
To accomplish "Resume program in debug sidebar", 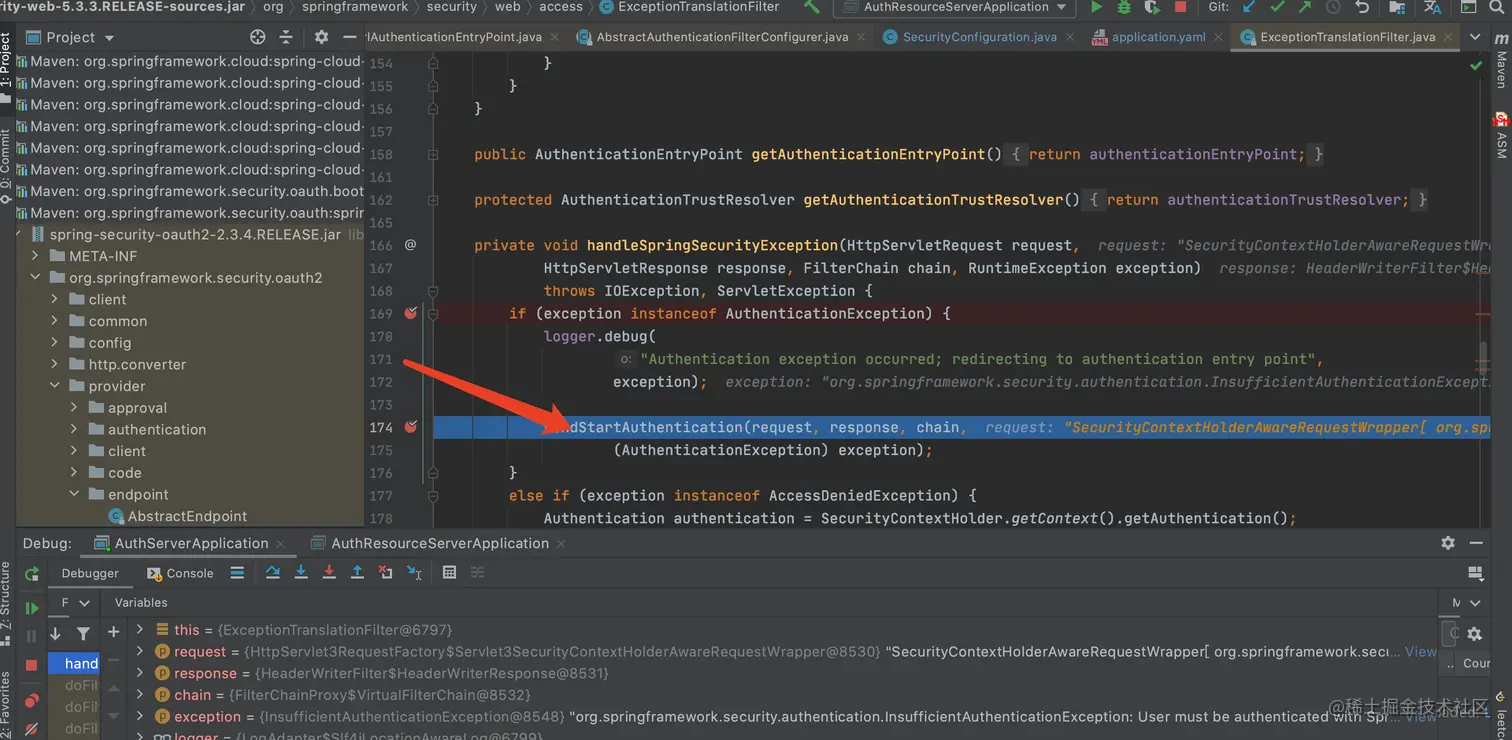I will tap(32, 608).
